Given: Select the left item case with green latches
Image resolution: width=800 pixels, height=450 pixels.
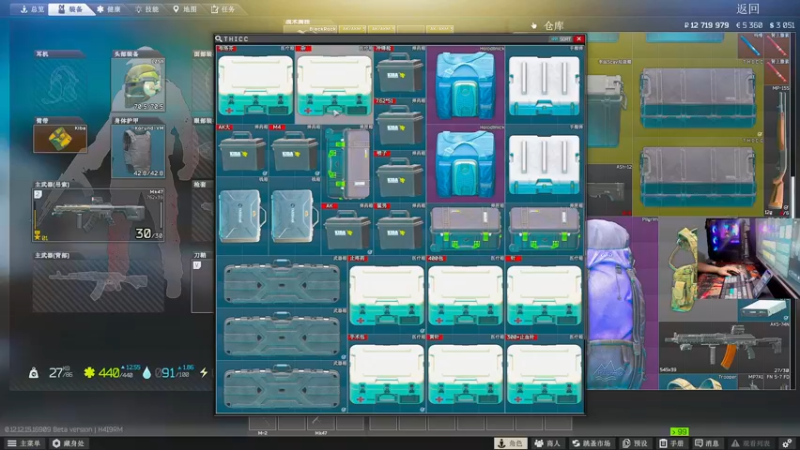Looking at the screenshot, I should tap(465, 229).
